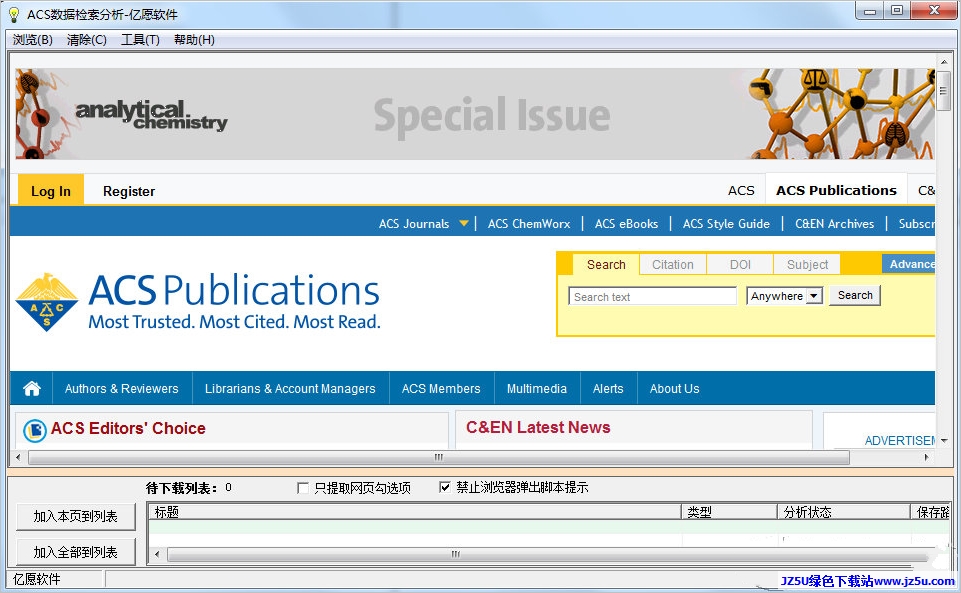Image resolution: width=961 pixels, height=593 pixels.
Task: Click the scroll-down arrow of browser pane
Action: click(943, 440)
